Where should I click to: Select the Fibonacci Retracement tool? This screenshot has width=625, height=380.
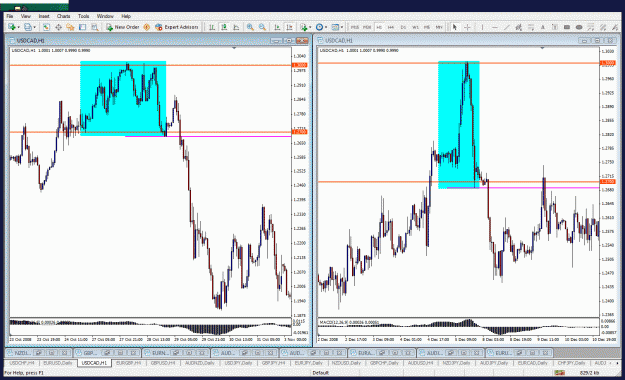click(x=531, y=27)
